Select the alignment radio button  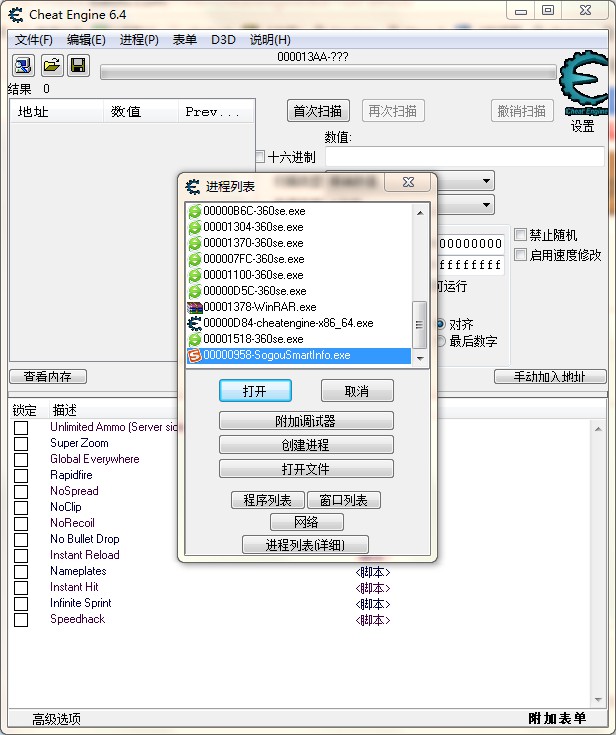(441, 324)
